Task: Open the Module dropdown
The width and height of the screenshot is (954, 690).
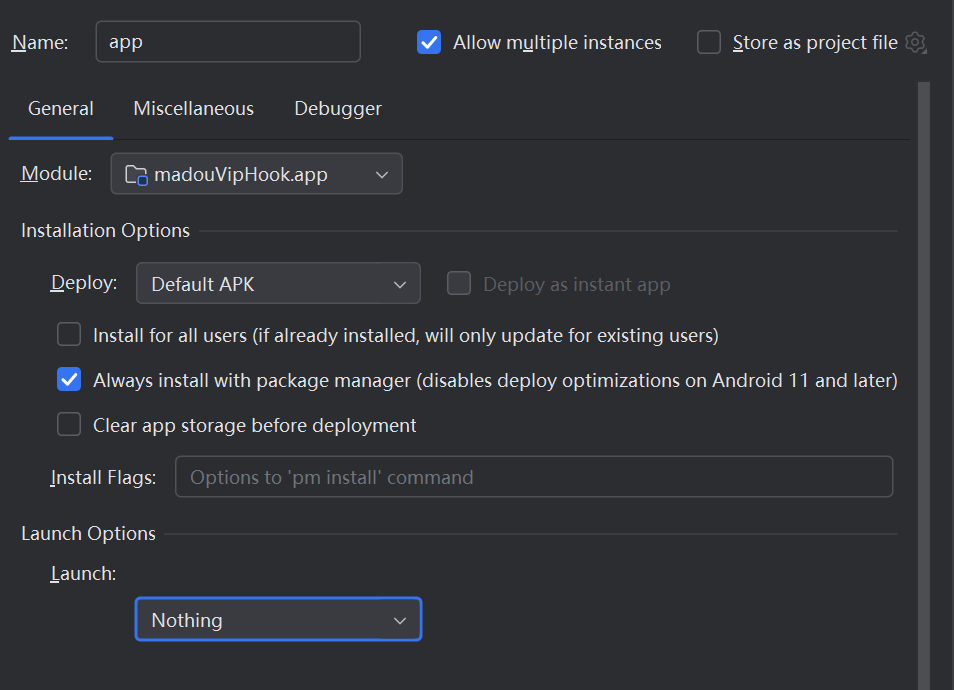Action: pos(257,174)
